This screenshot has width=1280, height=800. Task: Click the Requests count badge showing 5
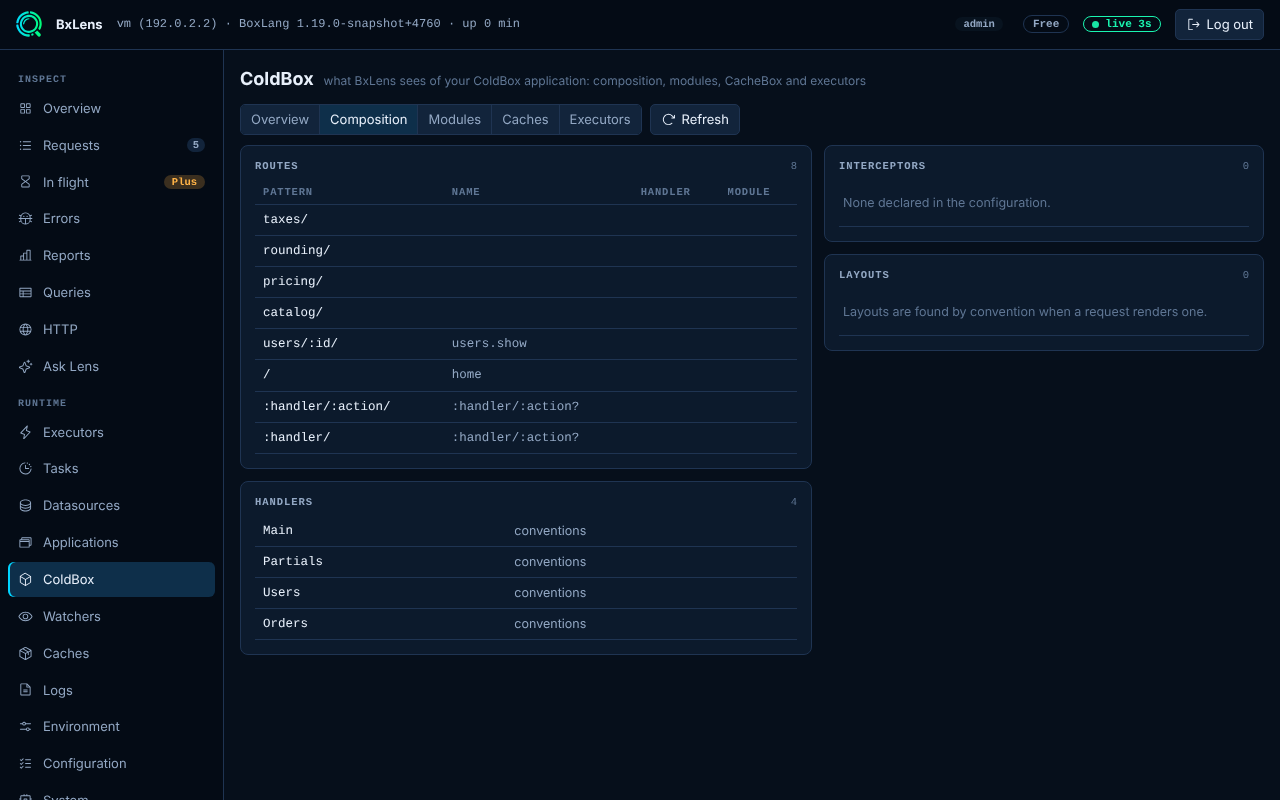pos(196,145)
